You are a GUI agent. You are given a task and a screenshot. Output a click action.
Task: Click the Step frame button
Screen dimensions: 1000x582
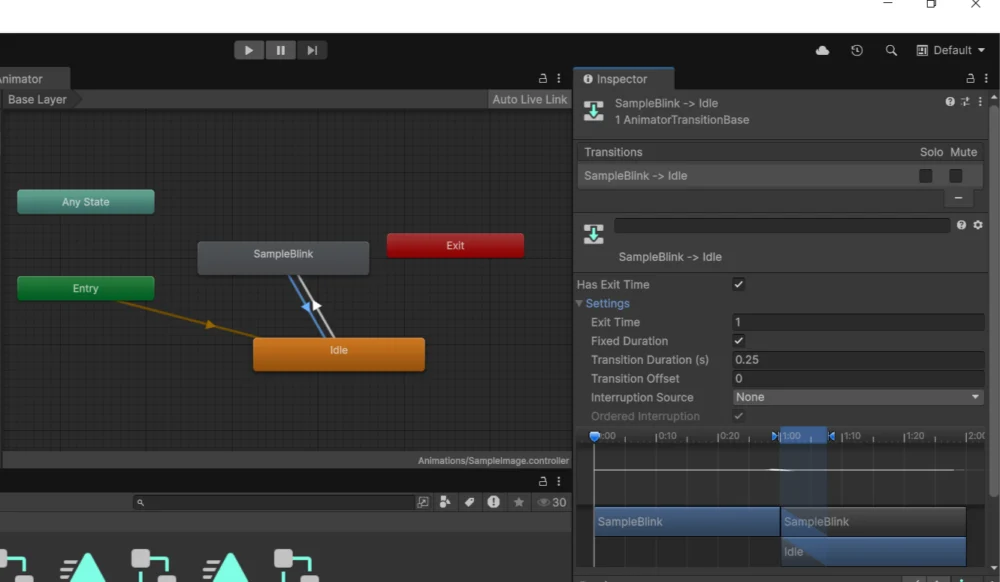tap(312, 50)
